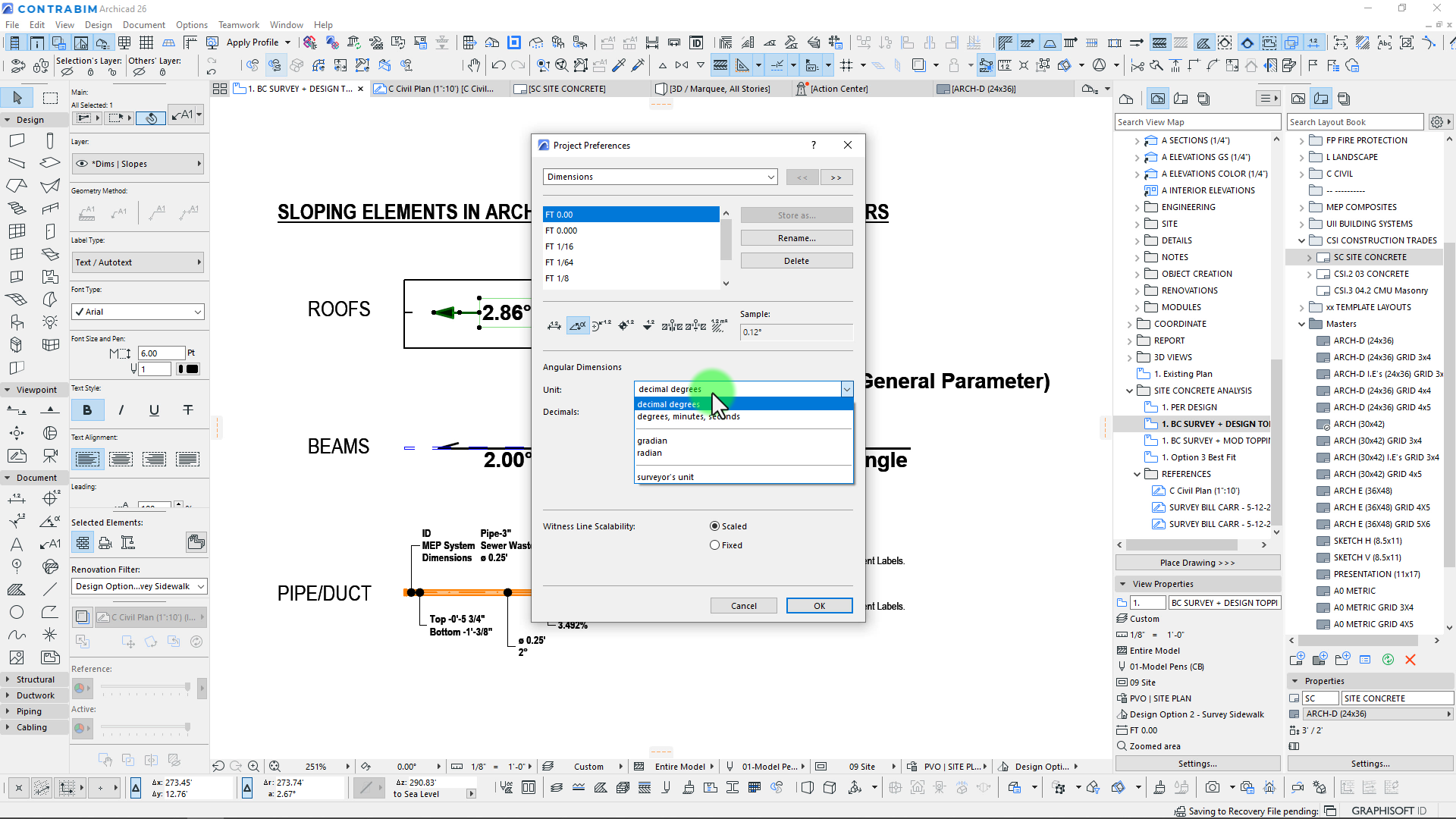Open the Dimensions preferences dropdown

click(660, 177)
